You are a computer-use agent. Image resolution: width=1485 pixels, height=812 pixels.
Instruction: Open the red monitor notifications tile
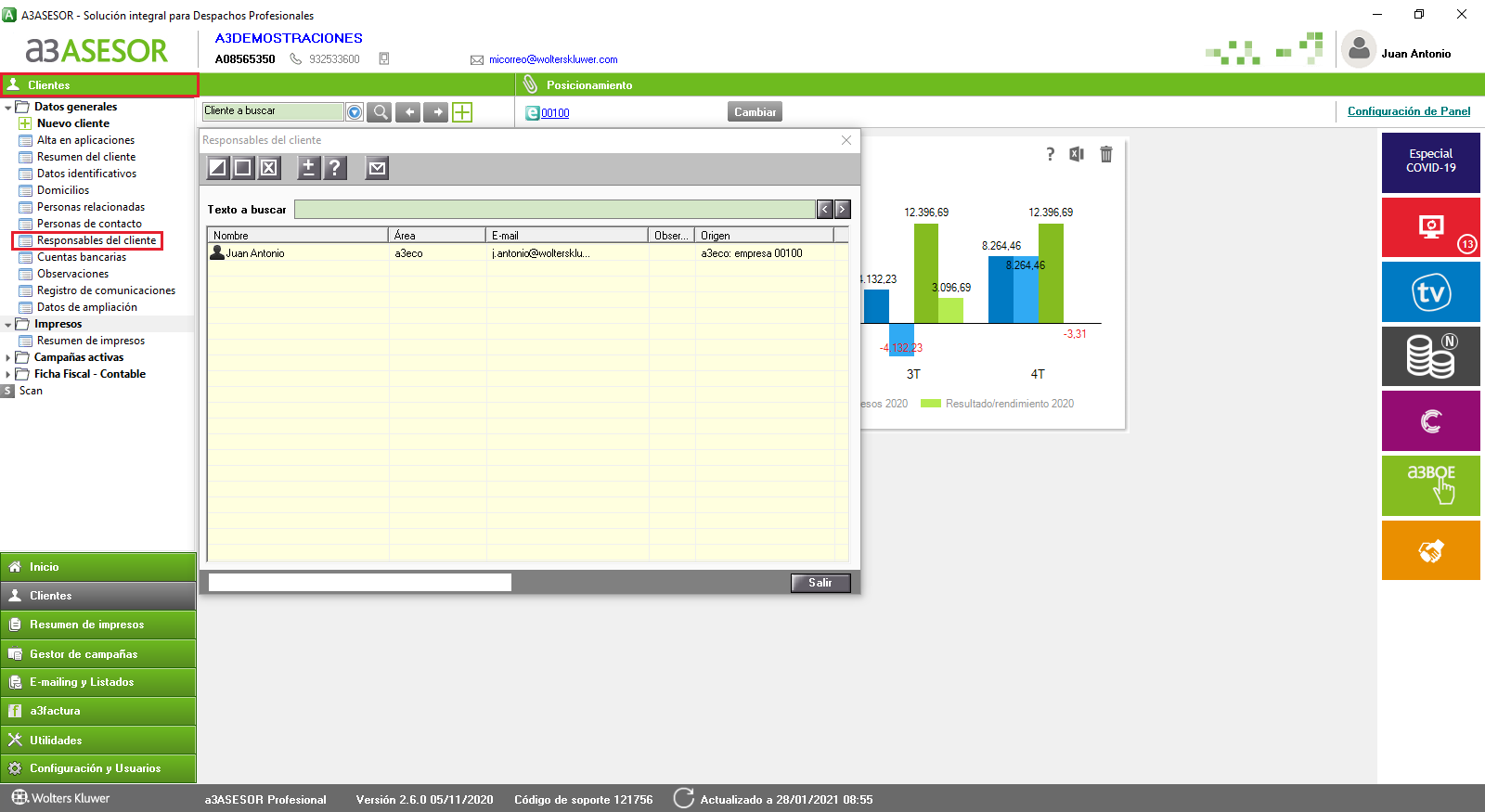coord(1431,227)
